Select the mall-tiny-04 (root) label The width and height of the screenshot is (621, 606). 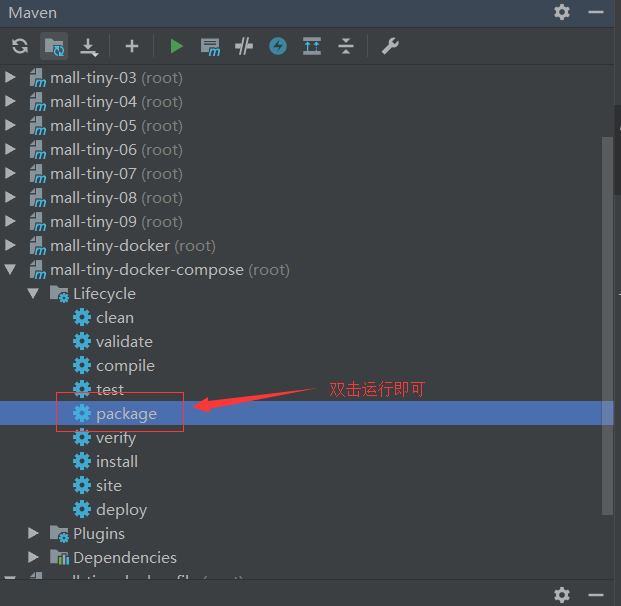116,102
